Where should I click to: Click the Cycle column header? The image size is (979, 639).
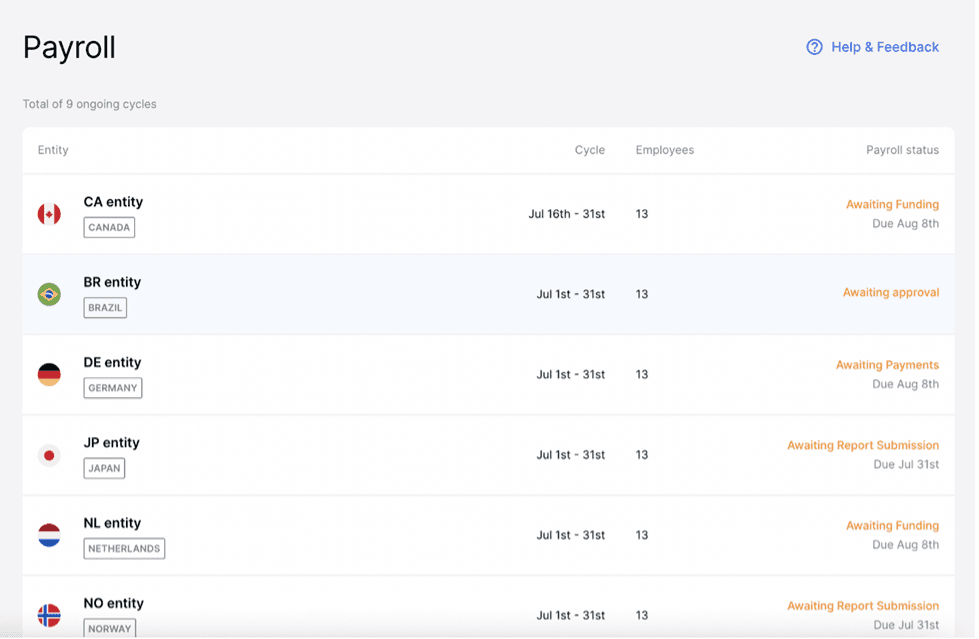point(589,150)
